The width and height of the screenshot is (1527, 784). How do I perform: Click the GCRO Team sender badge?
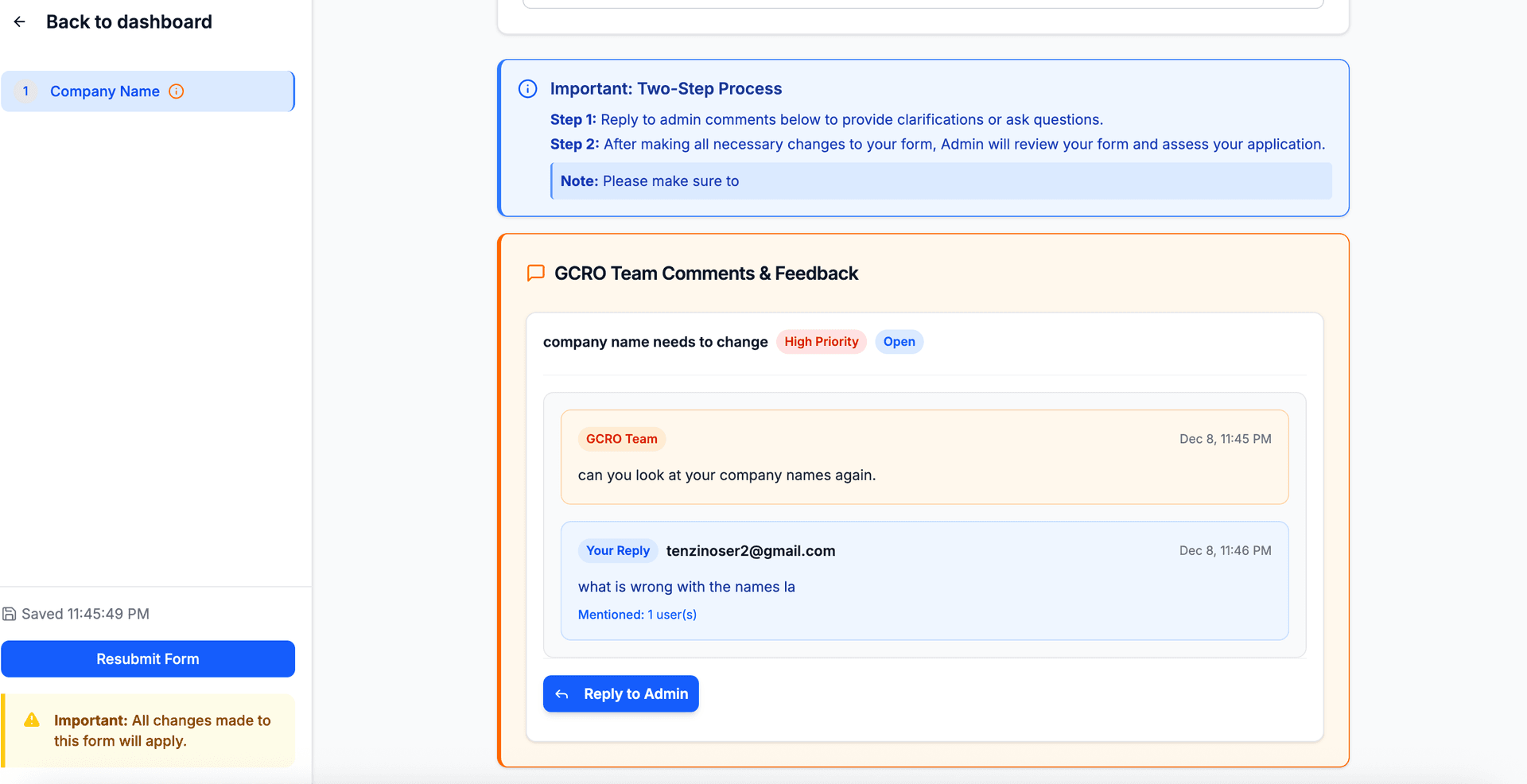click(x=621, y=438)
